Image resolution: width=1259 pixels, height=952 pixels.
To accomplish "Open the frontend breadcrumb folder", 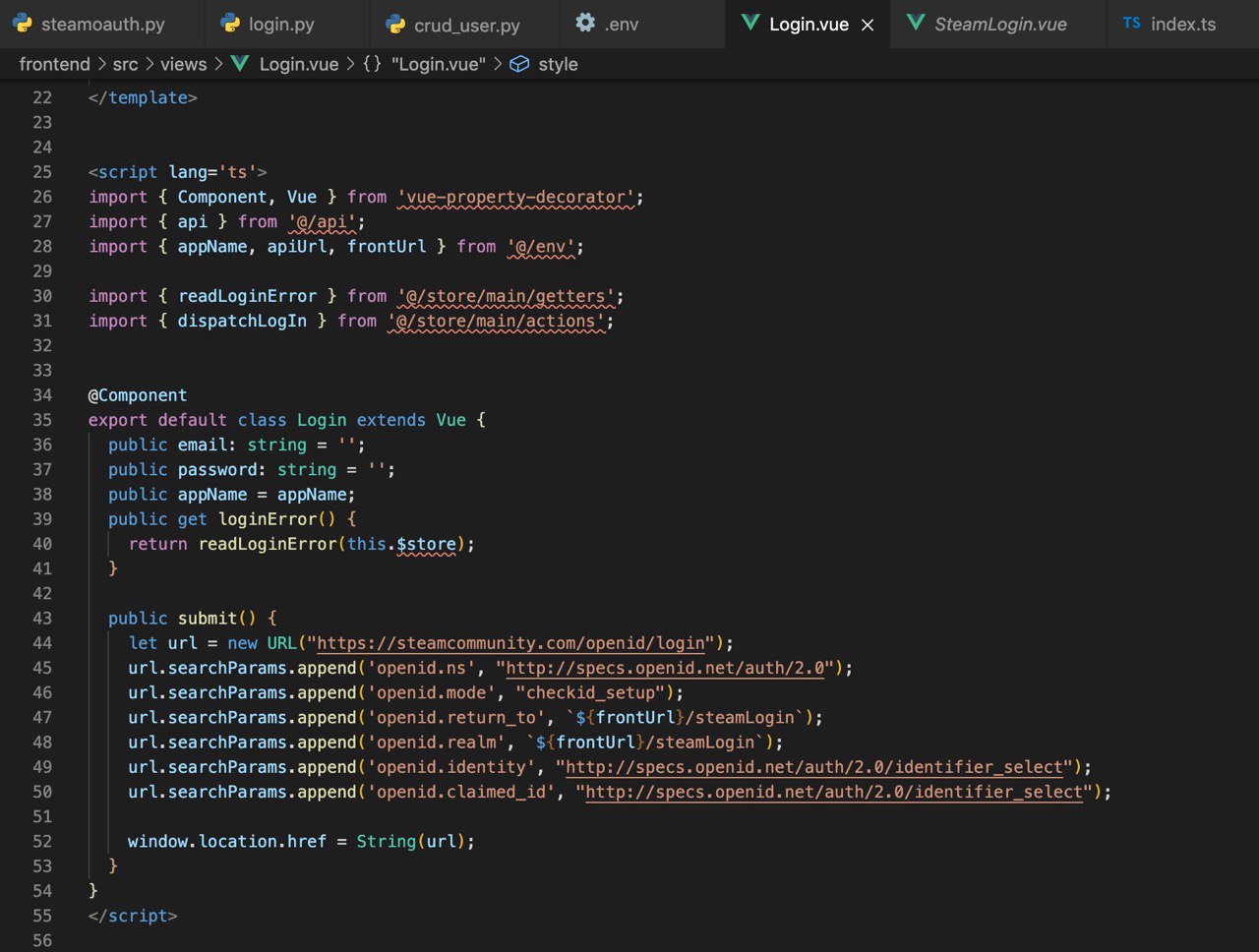I will point(55,64).
